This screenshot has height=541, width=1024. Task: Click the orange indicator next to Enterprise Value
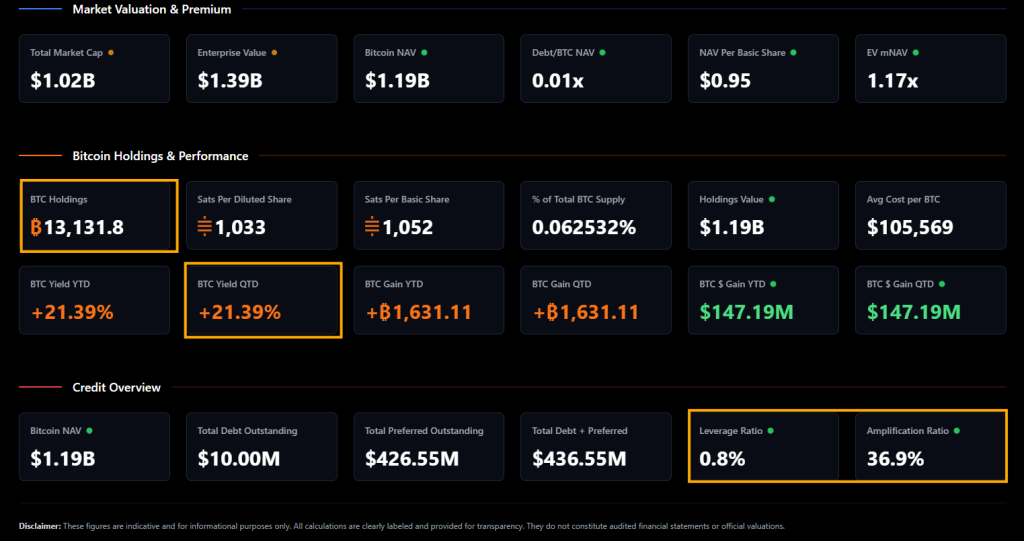click(x=274, y=52)
